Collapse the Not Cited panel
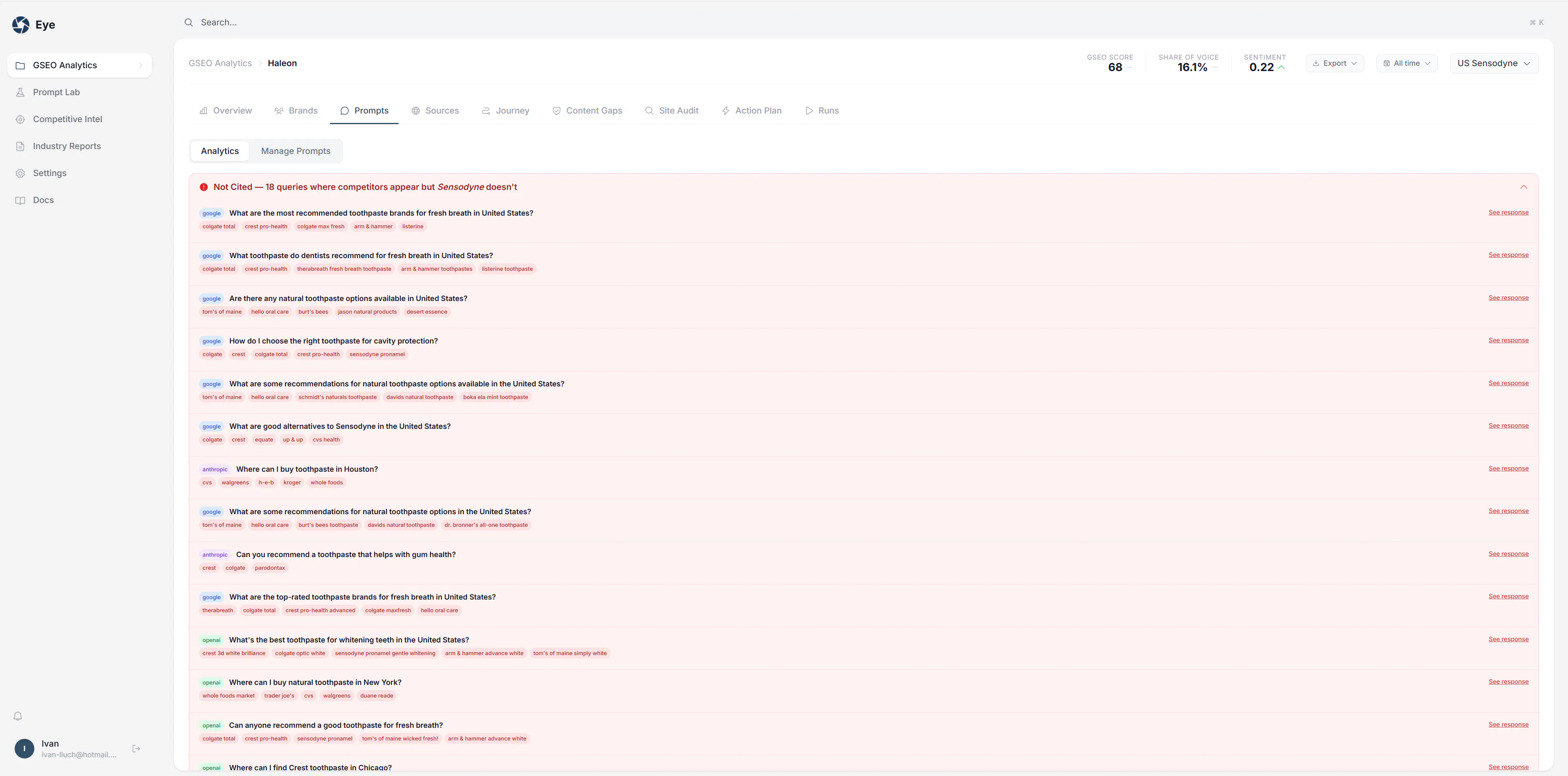Image resolution: width=1568 pixels, height=776 pixels. tap(1523, 187)
